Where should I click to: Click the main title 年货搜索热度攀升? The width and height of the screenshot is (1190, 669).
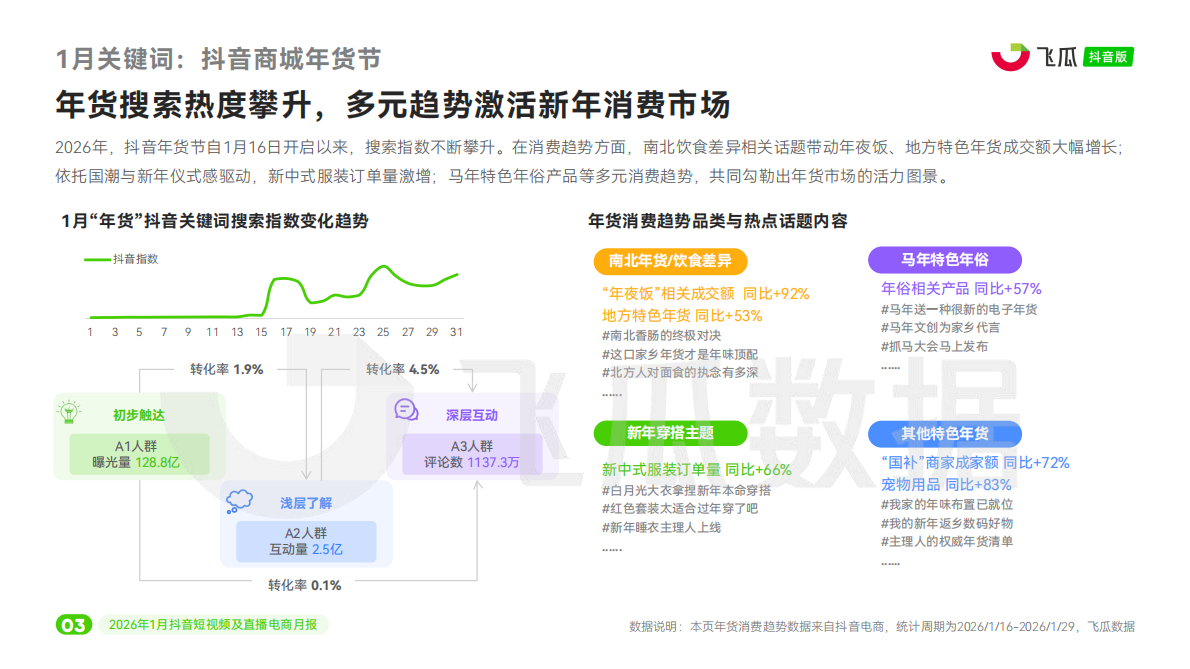tap(184, 105)
